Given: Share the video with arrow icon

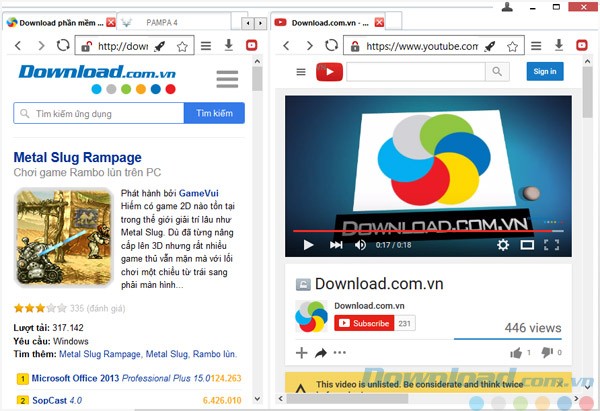Looking at the screenshot, I should [x=321, y=353].
